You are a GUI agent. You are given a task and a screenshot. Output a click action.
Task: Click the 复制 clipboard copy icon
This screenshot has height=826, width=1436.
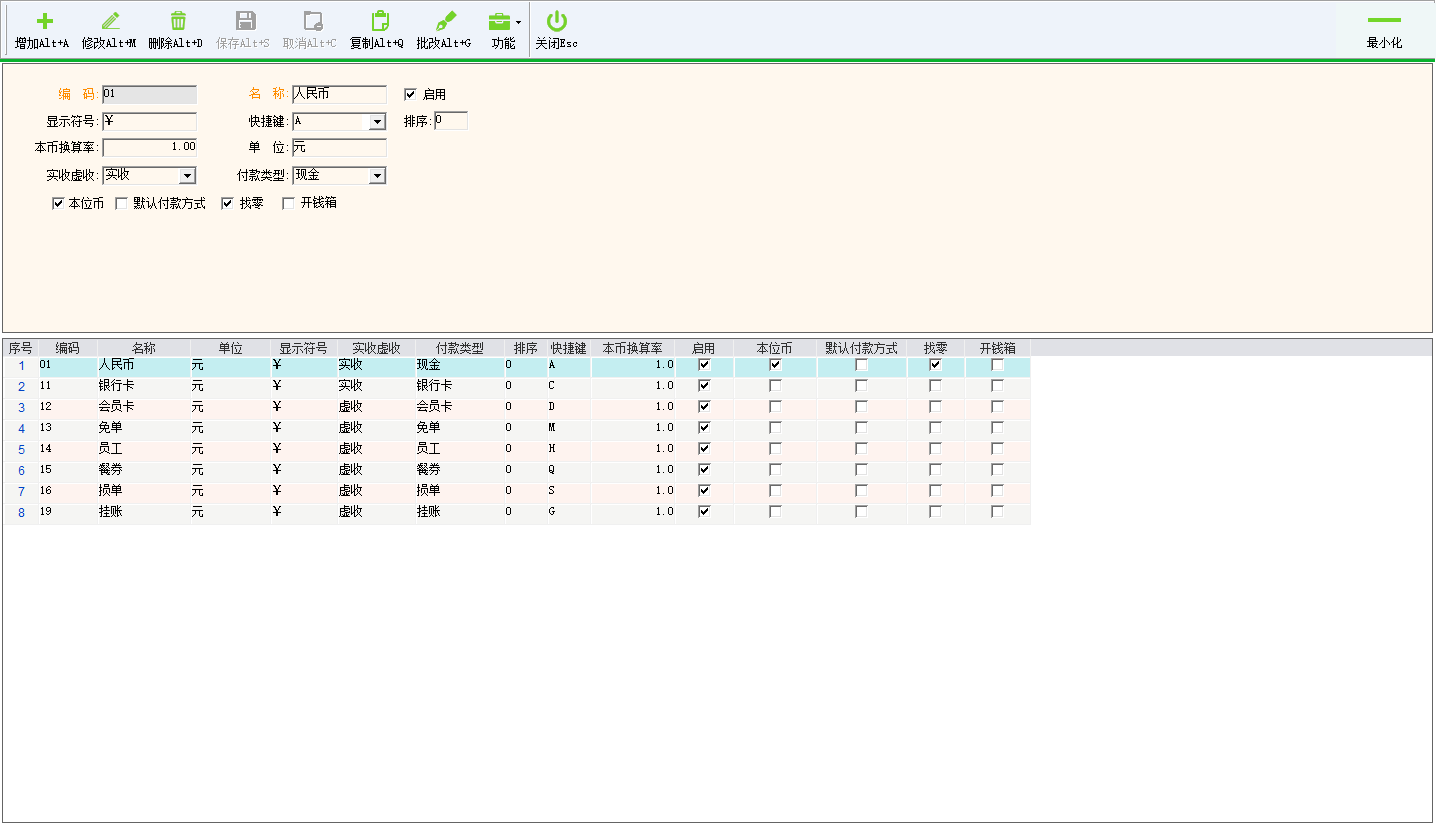379,21
